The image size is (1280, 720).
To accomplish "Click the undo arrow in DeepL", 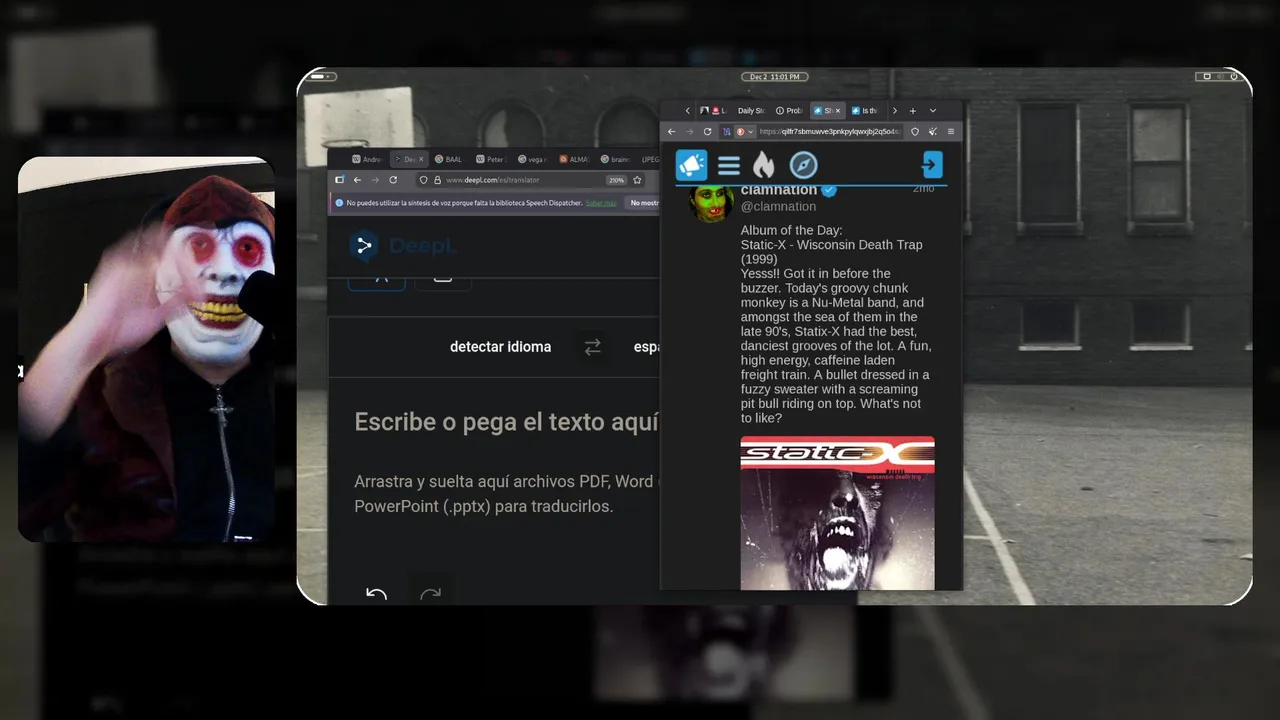I will click(376, 594).
